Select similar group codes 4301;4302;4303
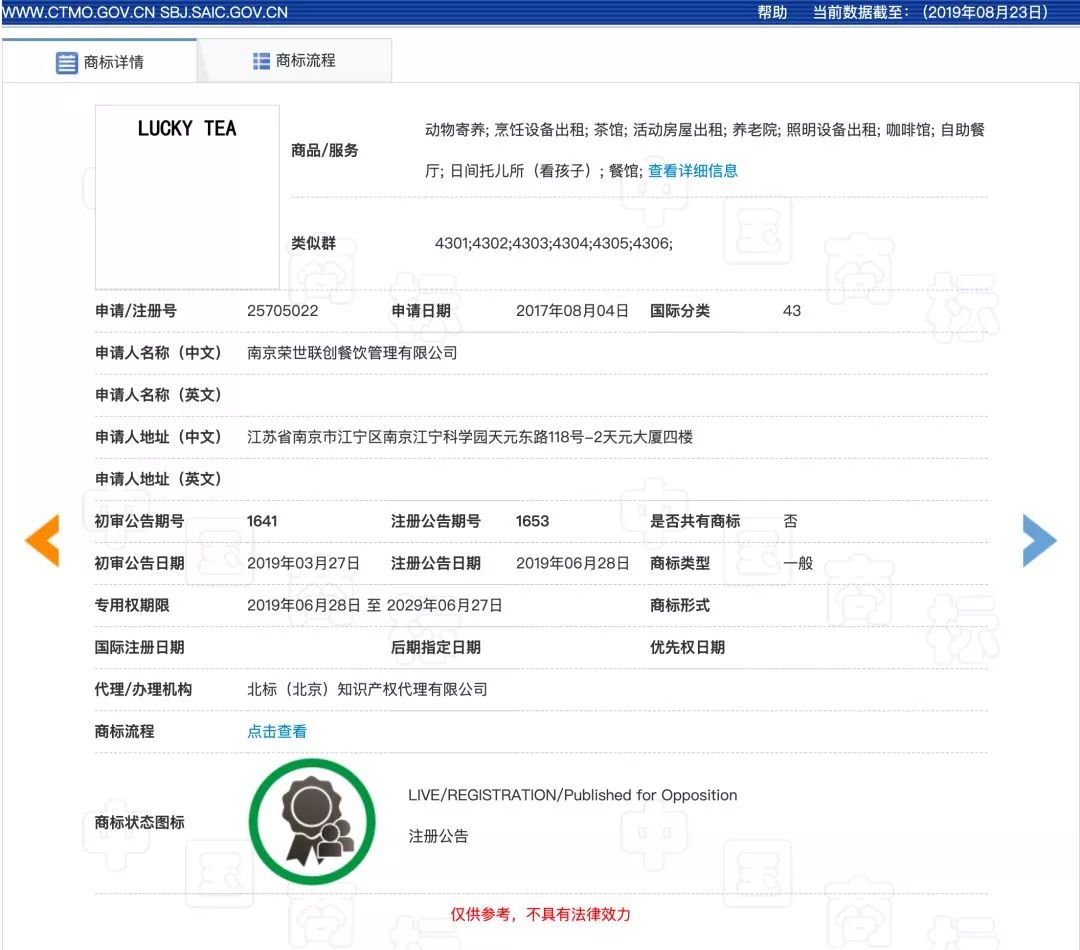 pyautogui.click(x=554, y=242)
